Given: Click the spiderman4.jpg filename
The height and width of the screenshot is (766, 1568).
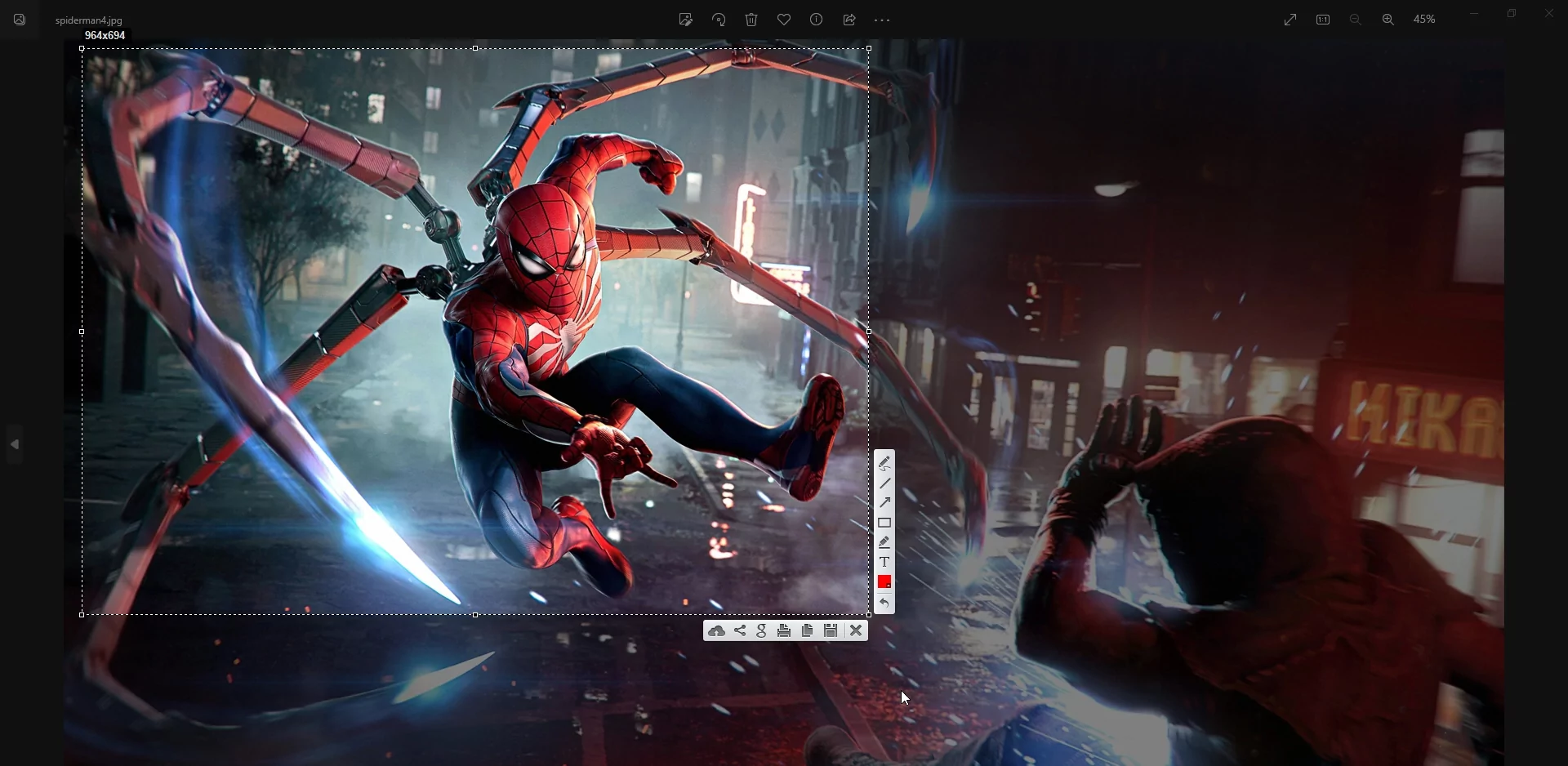Looking at the screenshot, I should (x=89, y=21).
